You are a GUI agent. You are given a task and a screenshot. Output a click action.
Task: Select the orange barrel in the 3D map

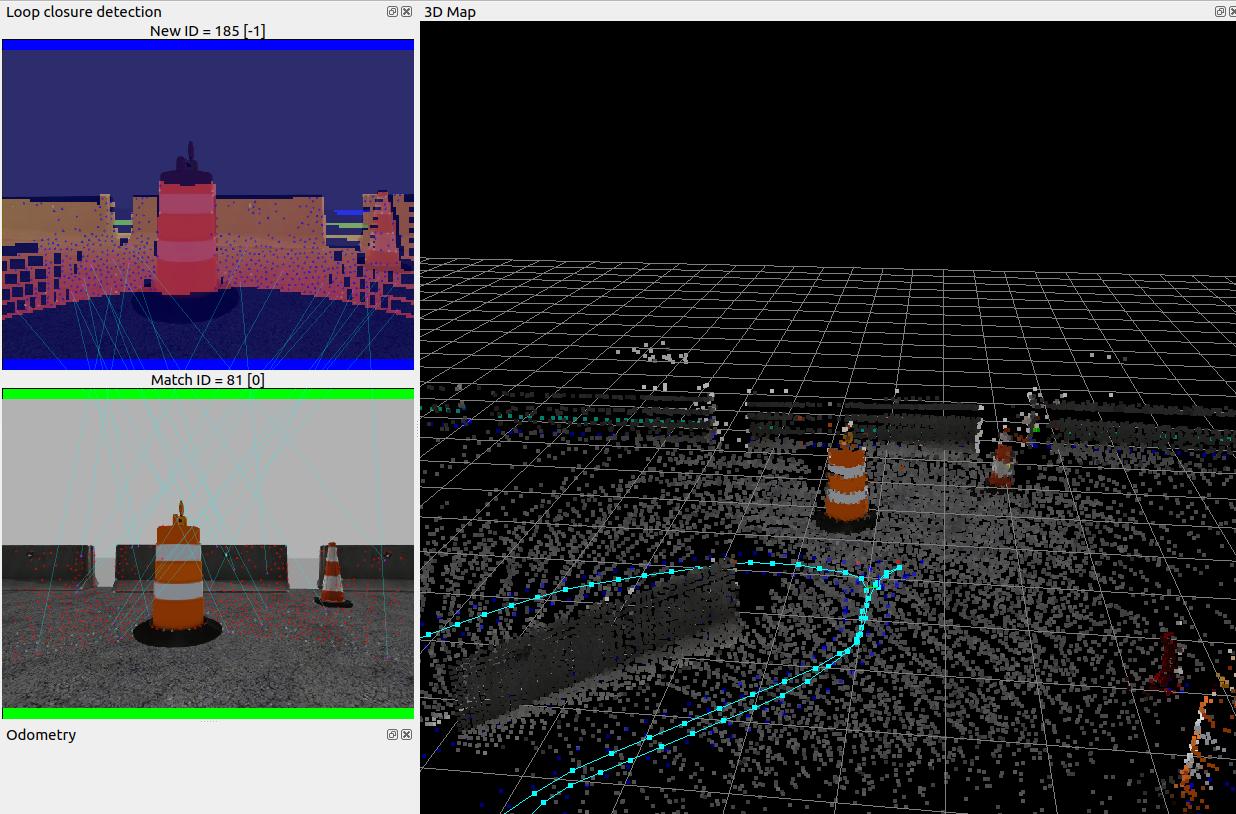pyautogui.click(x=847, y=484)
